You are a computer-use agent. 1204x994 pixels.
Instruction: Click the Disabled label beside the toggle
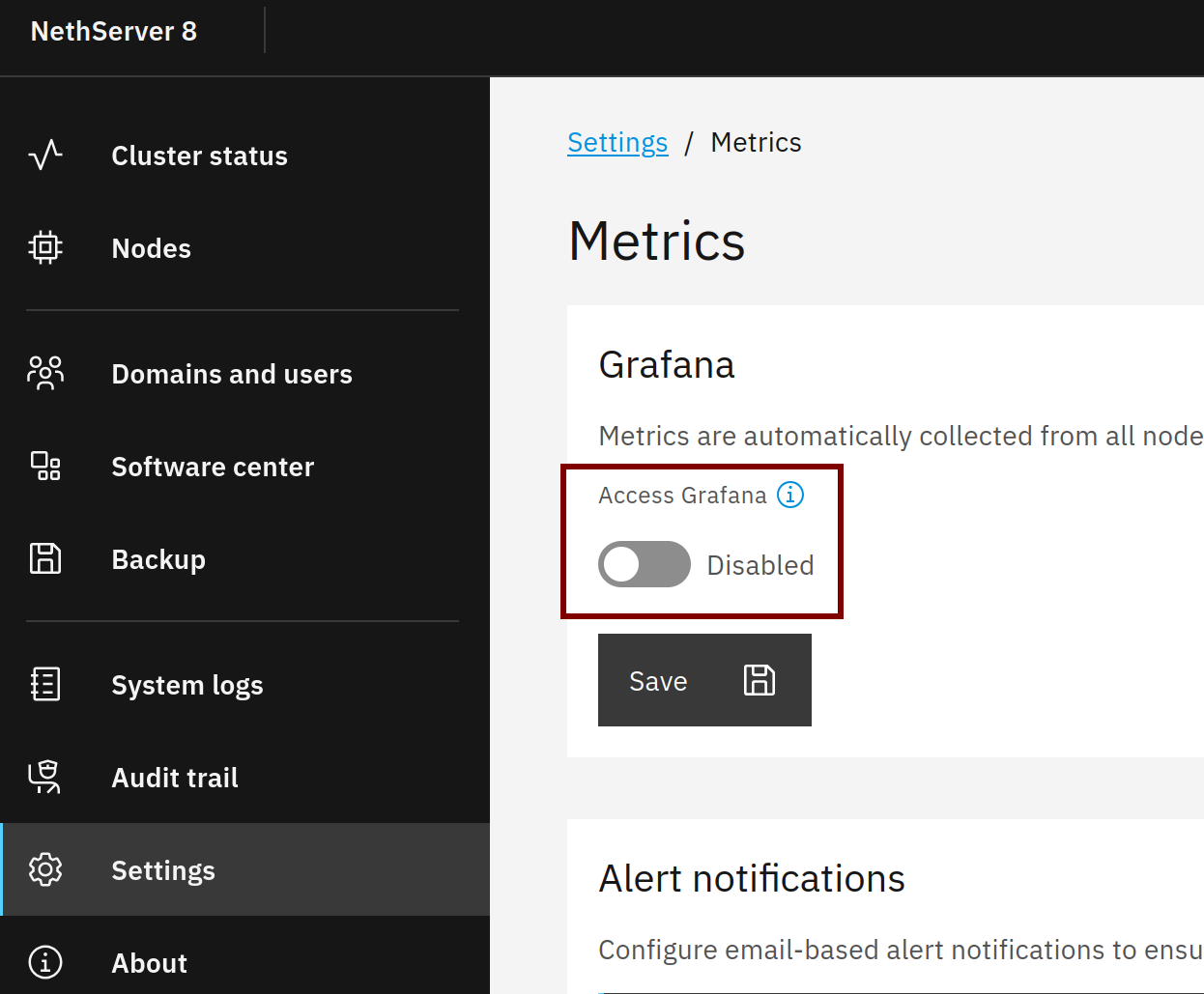pos(760,565)
